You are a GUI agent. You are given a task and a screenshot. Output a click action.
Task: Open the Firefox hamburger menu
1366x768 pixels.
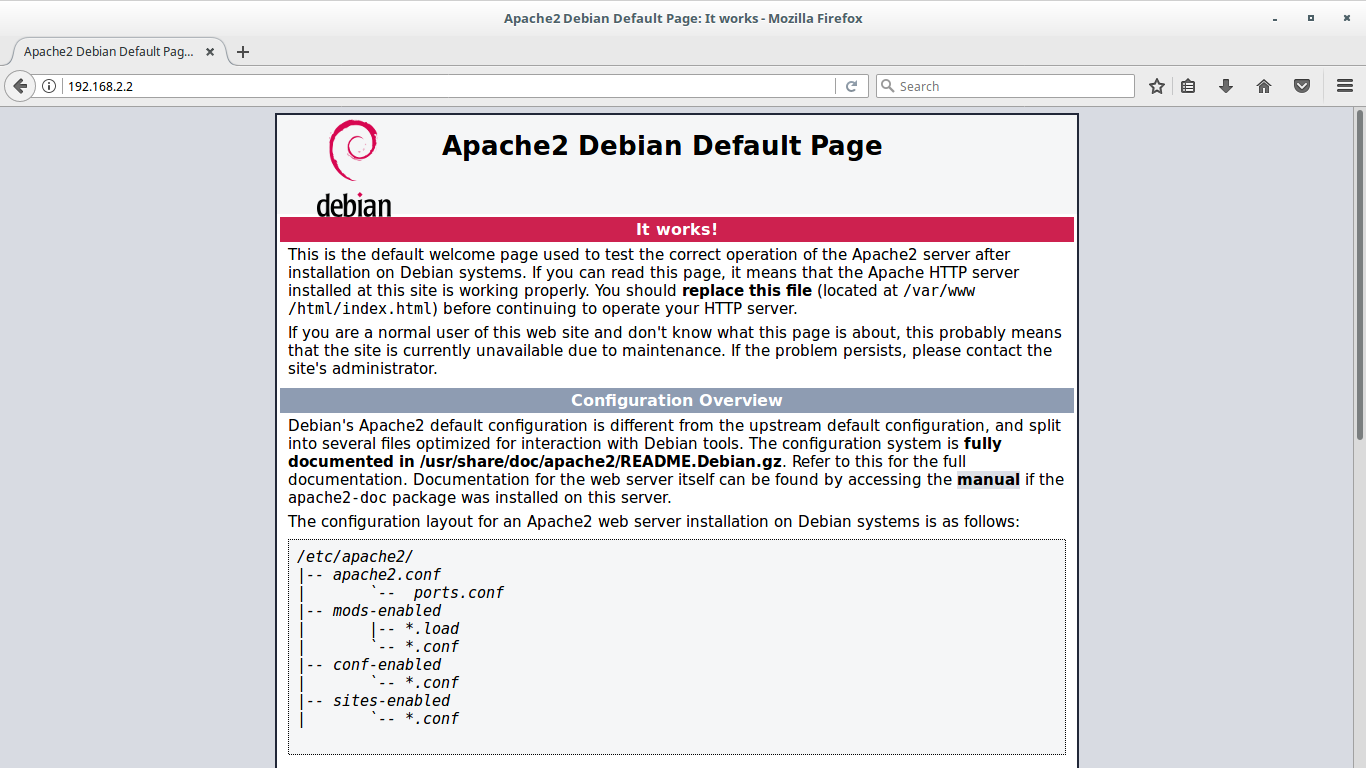(x=1345, y=86)
